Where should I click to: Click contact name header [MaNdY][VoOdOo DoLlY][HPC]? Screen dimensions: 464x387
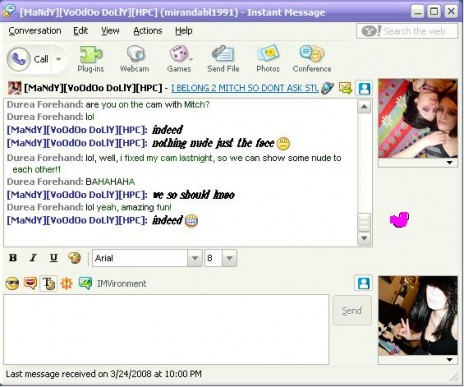coord(93,88)
